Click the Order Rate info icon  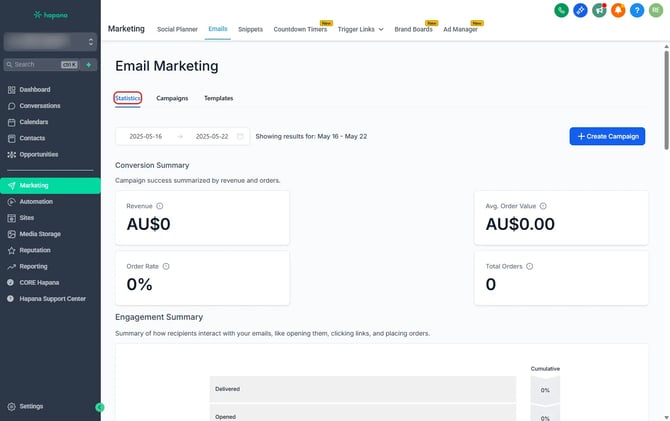point(166,267)
